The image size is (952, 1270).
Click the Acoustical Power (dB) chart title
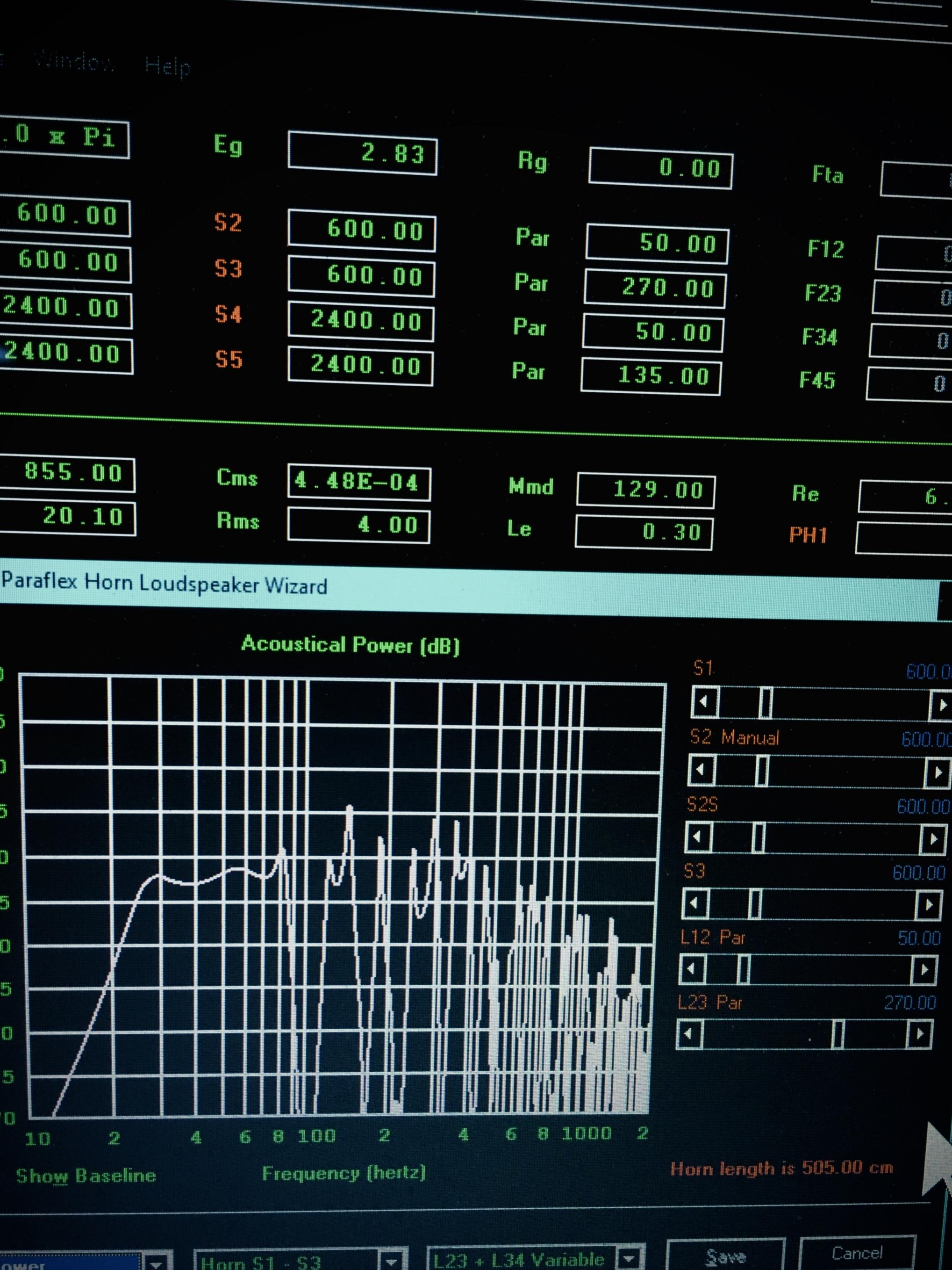[351, 644]
